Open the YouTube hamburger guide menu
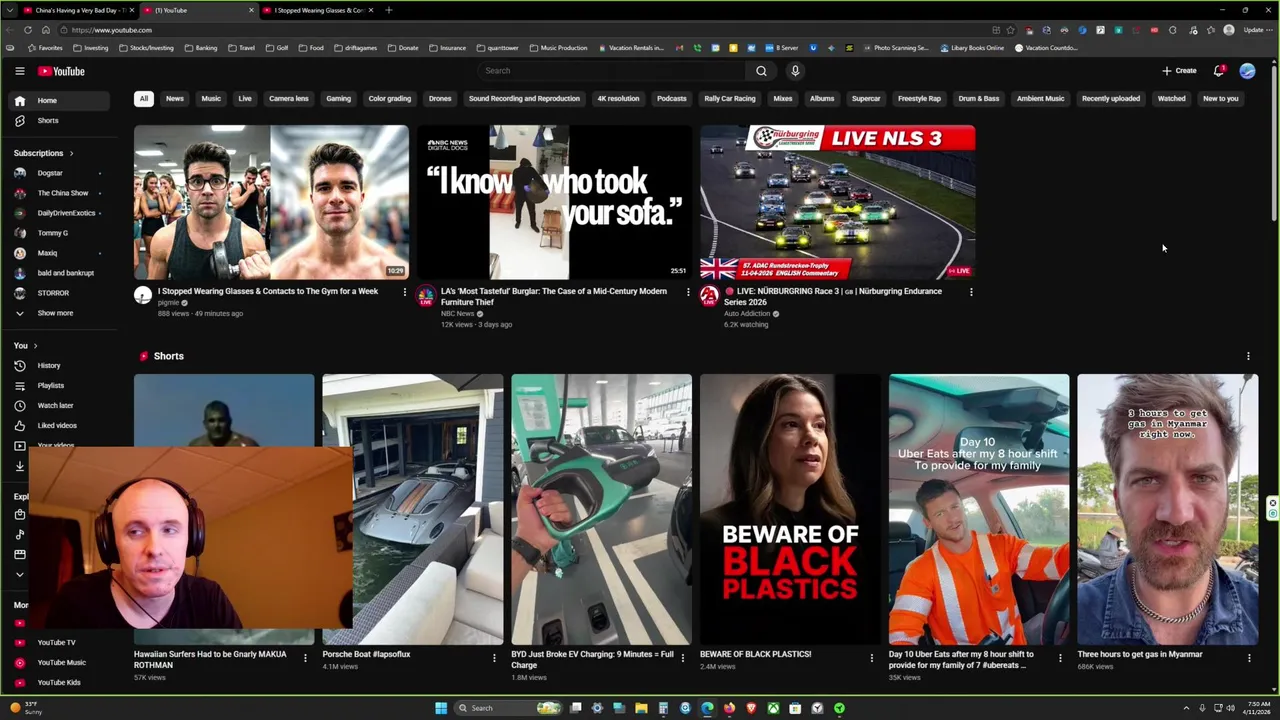 pos(19,71)
